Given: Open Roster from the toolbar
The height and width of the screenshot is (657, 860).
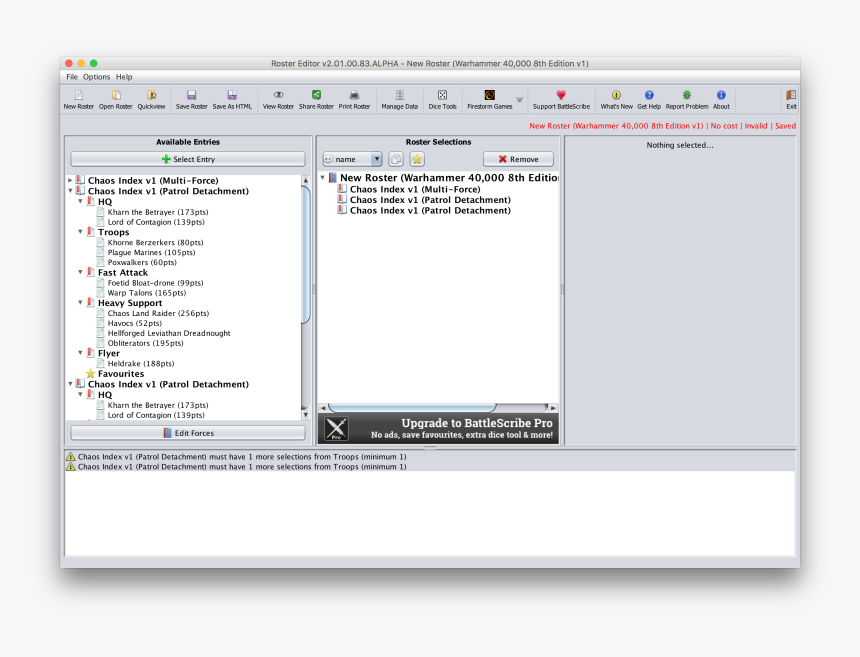Looking at the screenshot, I should pyautogui.click(x=116, y=99).
